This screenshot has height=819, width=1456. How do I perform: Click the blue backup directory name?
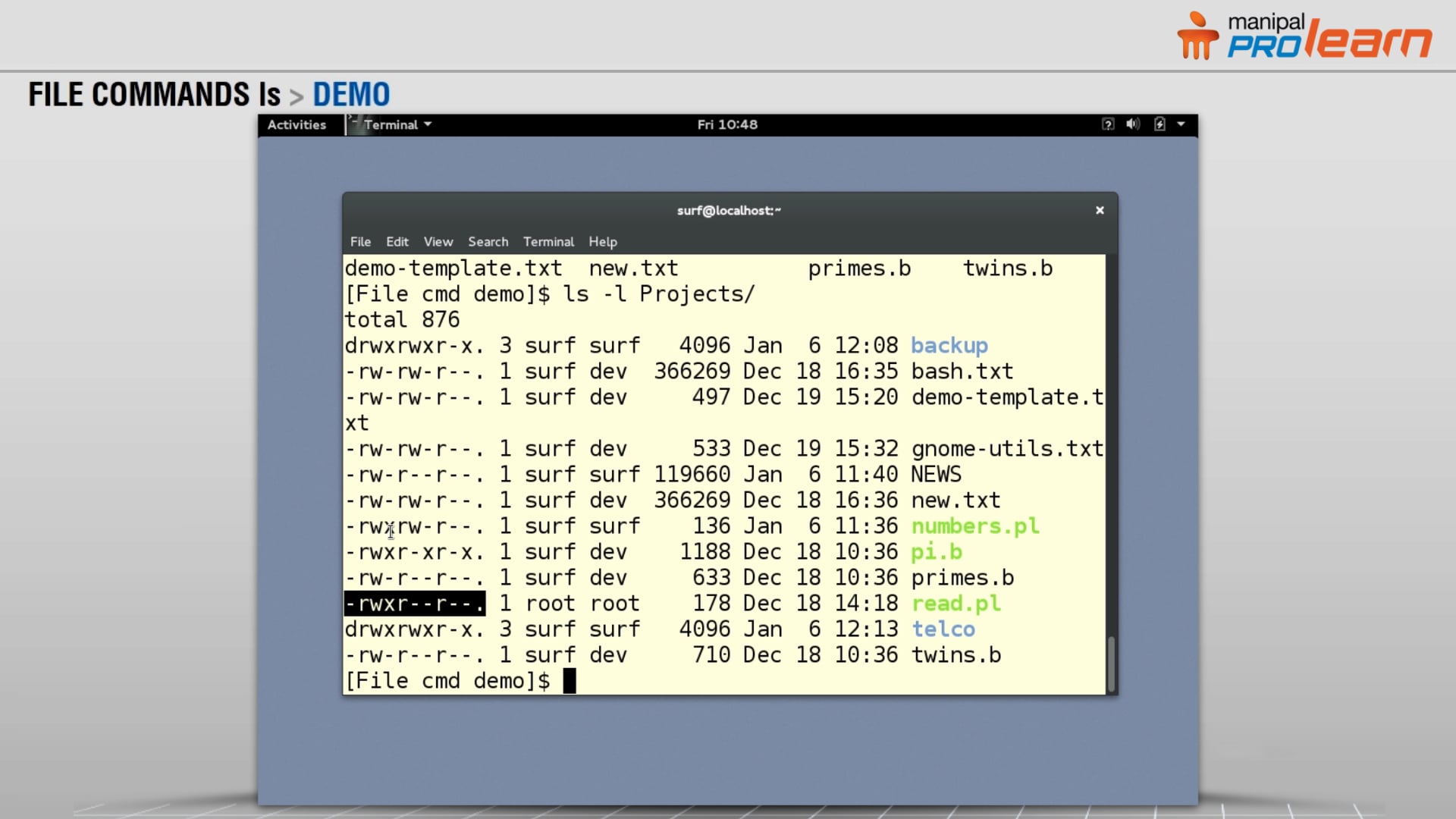pyautogui.click(x=949, y=345)
